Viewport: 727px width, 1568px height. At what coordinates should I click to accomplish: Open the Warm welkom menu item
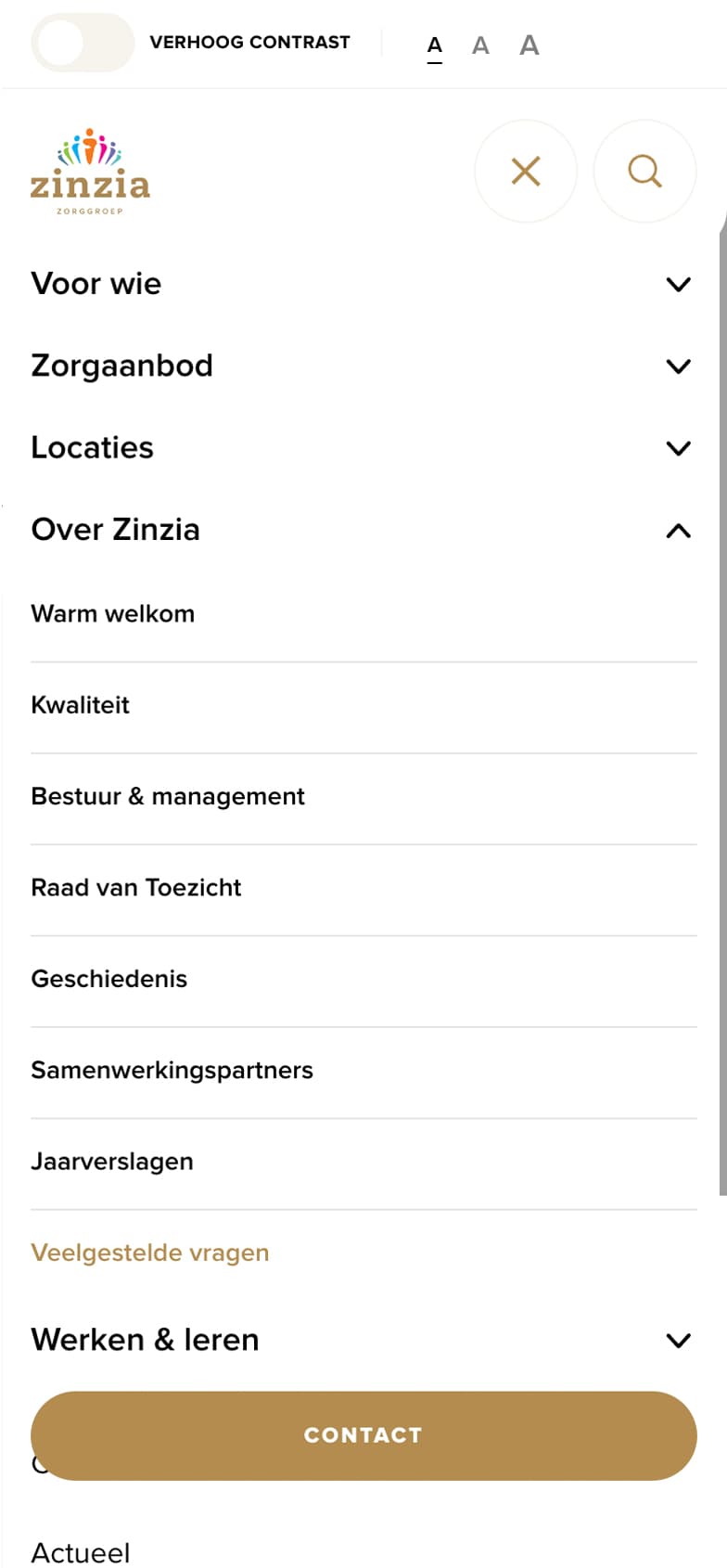click(363, 614)
